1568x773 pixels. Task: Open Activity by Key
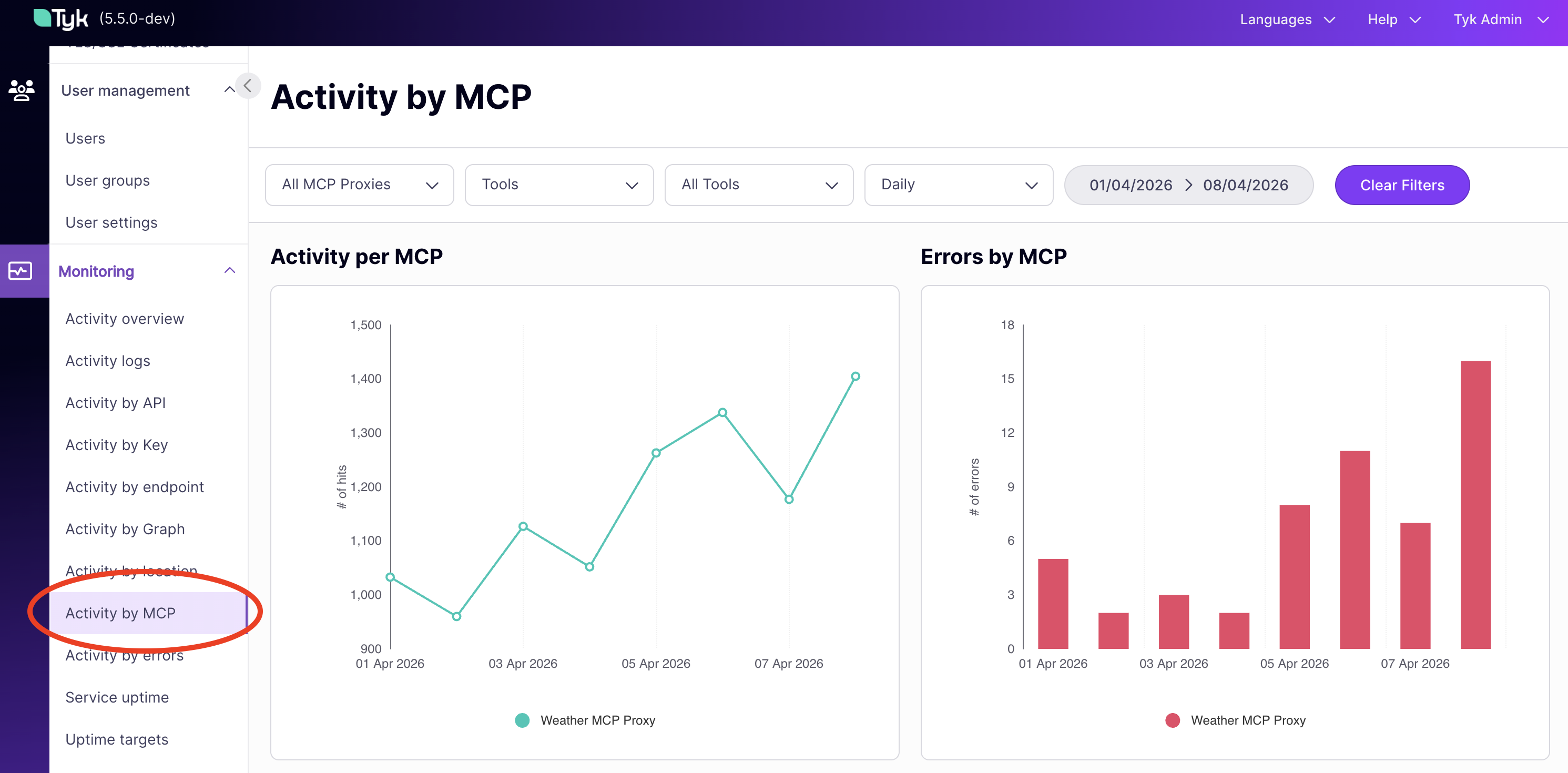117,445
